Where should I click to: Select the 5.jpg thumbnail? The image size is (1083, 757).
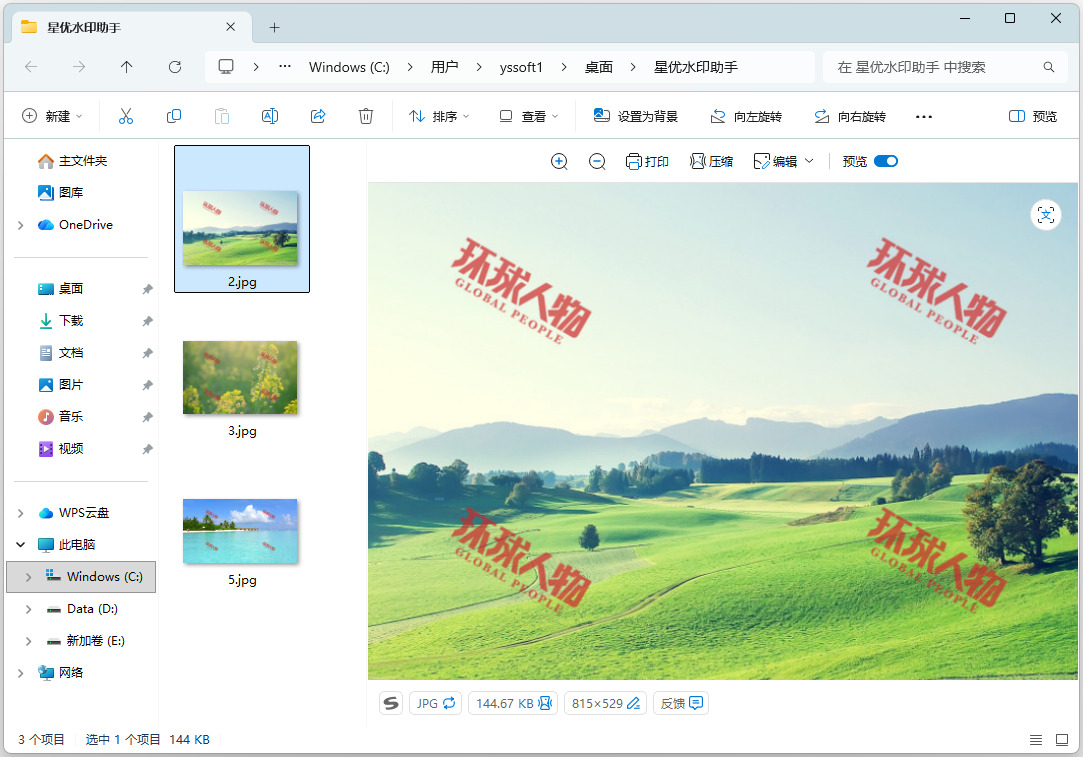240,531
